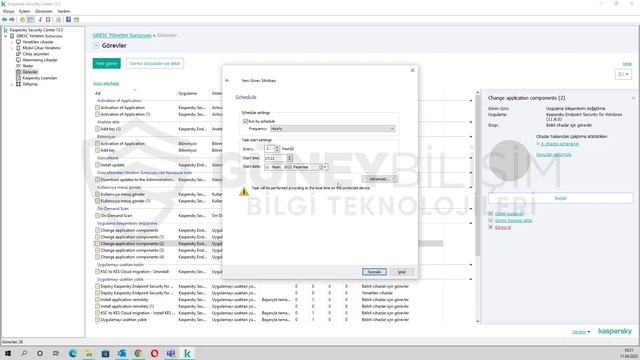
Task: Click the Başlat button in the side panel
Action: [x=560, y=198]
